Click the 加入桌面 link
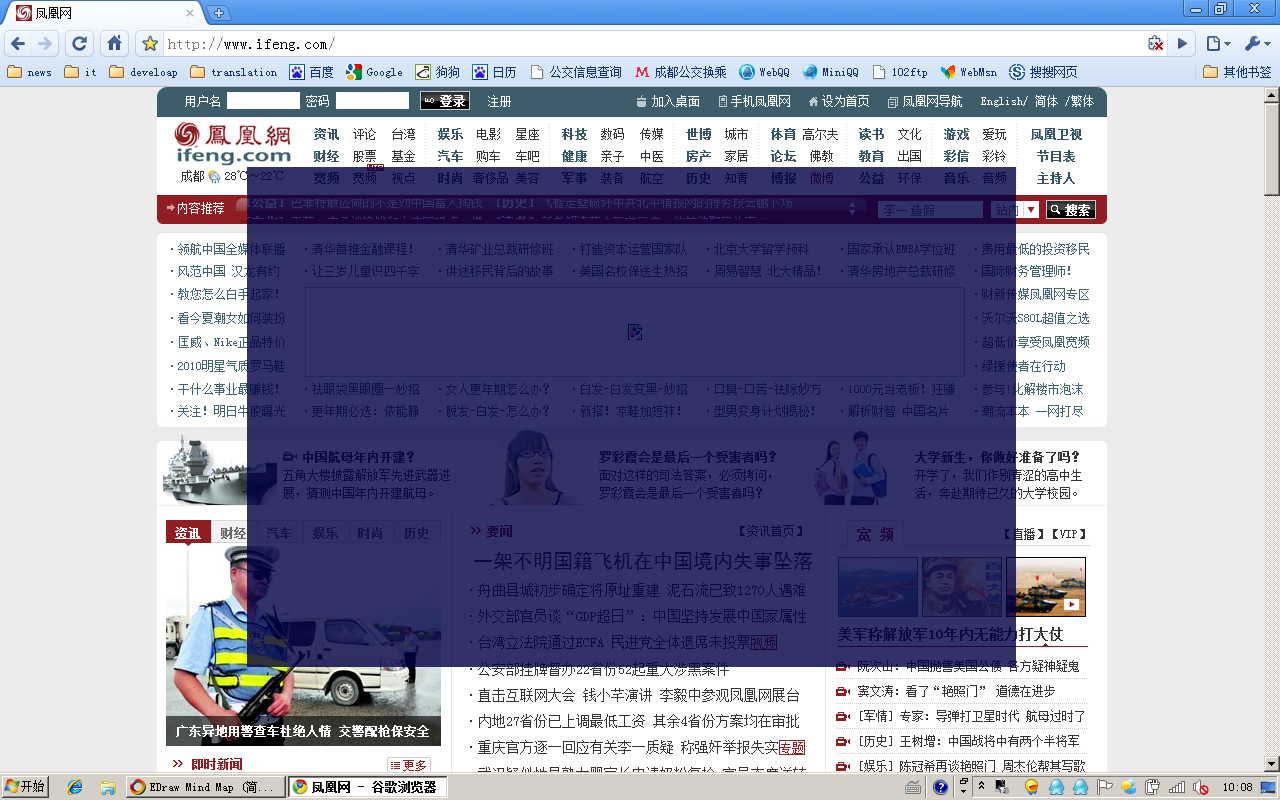 coord(668,101)
